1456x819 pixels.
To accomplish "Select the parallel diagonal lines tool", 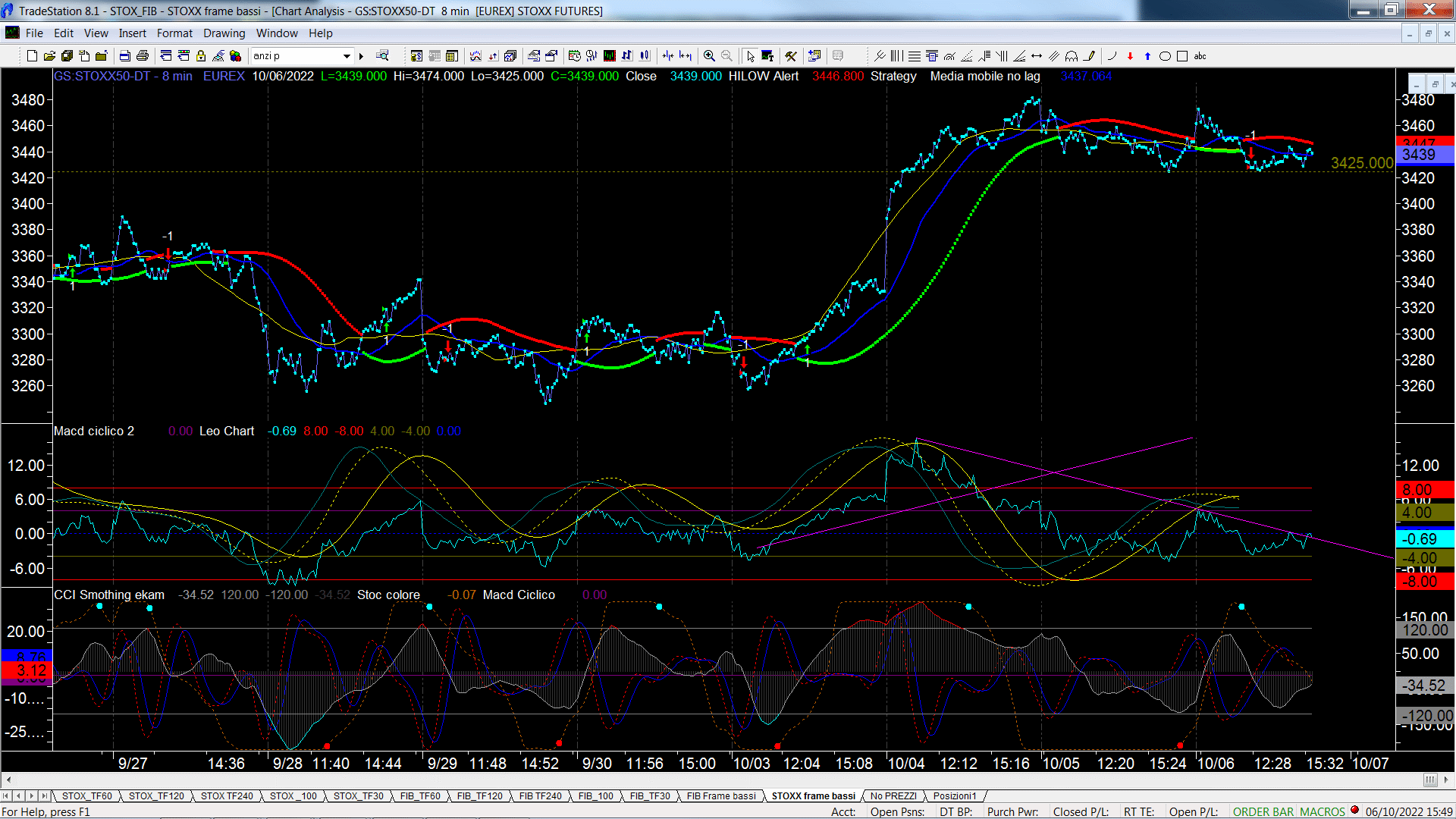I will coord(1054,56).
